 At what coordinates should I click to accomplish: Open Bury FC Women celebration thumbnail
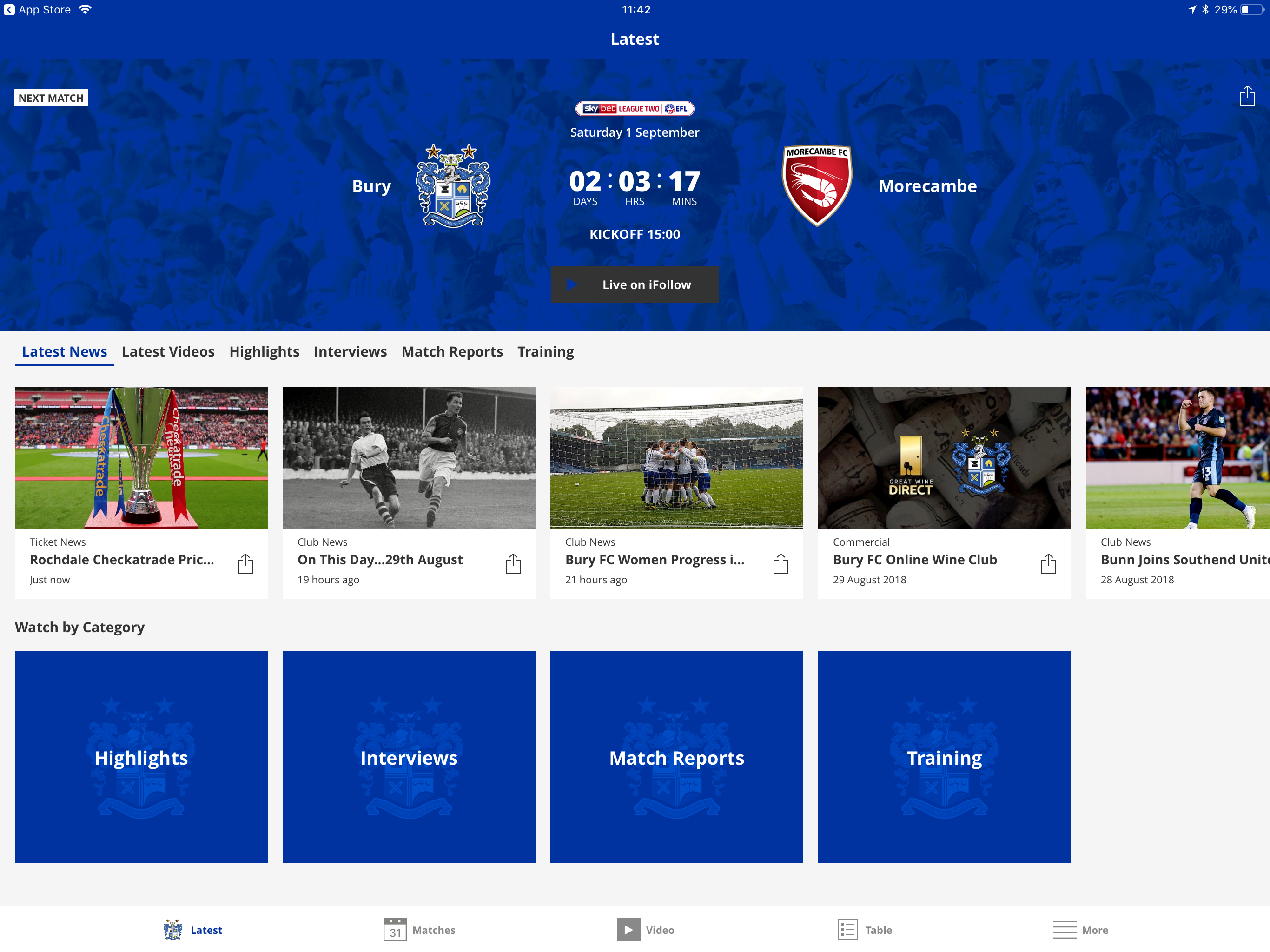[676, 457]
